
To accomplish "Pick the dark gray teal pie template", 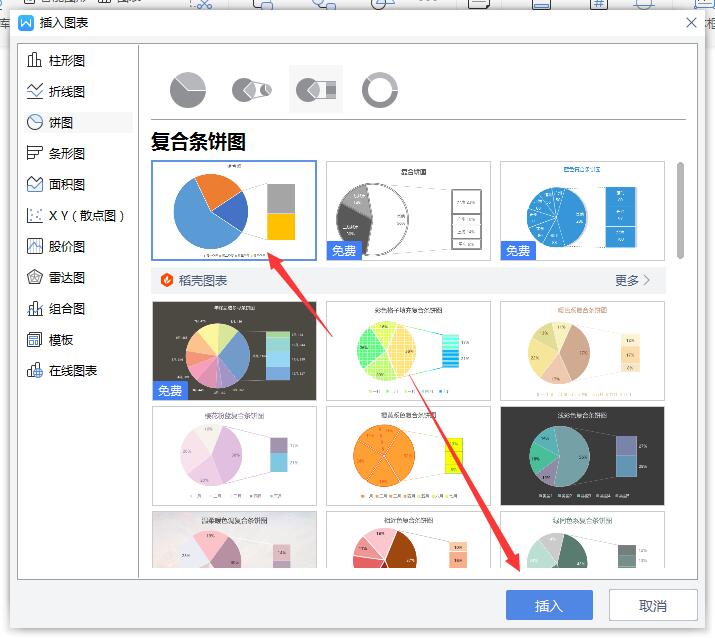I will point(582,456).
